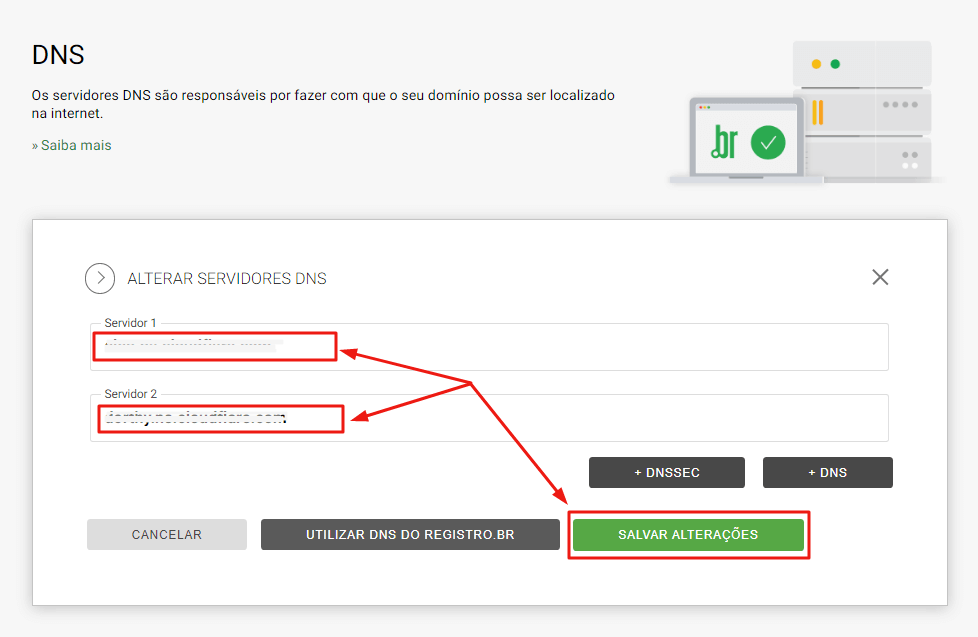Click the yellow dot on server illustration

point(816,64)
